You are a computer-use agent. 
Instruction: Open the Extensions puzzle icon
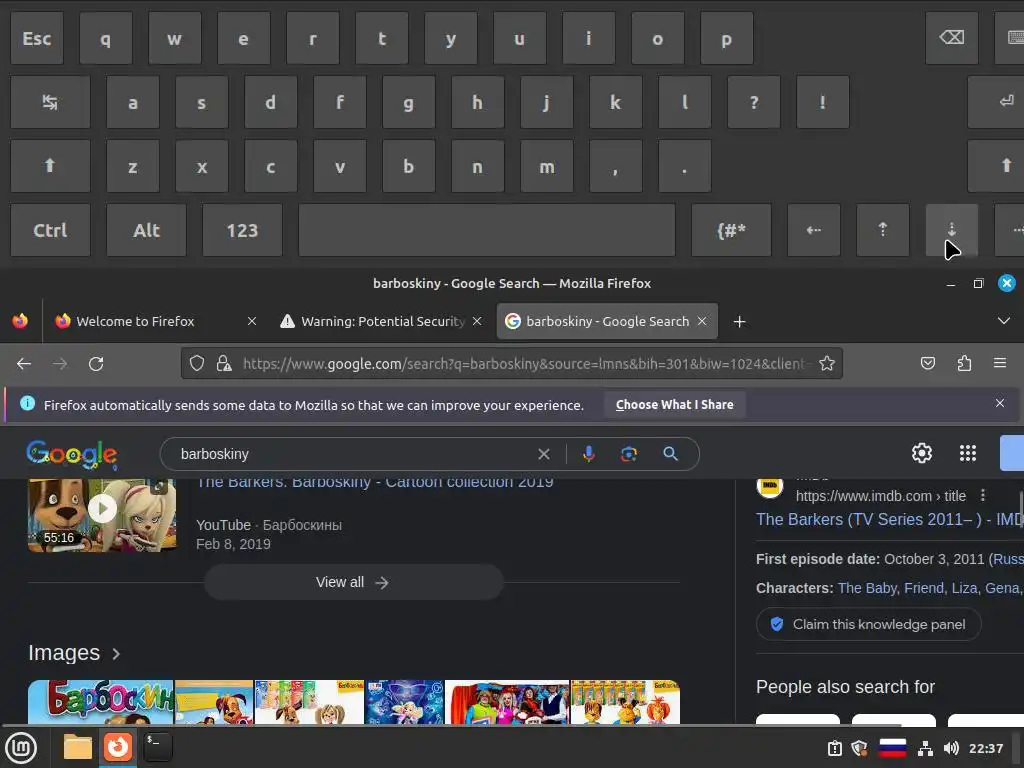[x=964, y=363]
